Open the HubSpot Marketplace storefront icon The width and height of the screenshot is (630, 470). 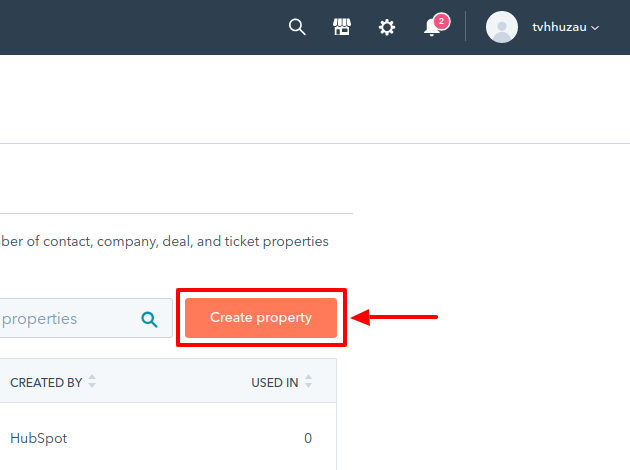(342, 27)
